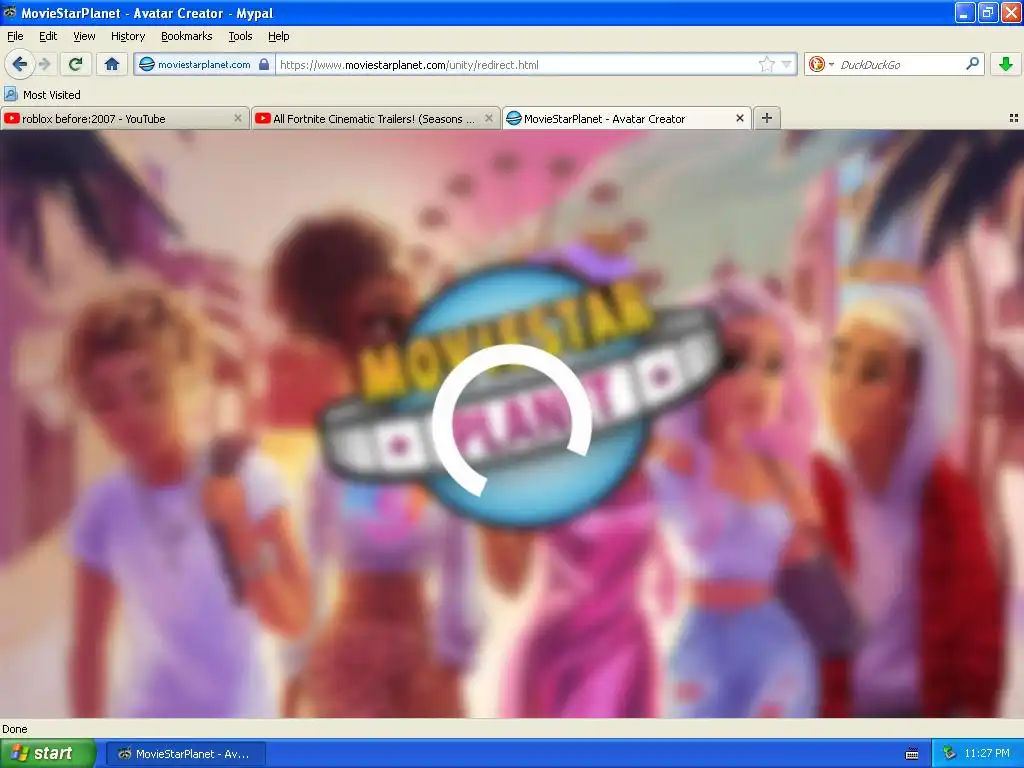Select the MovieStarPlanet taskbar window button
Screen dimensions: 1024x768
[x=185, y=754]
